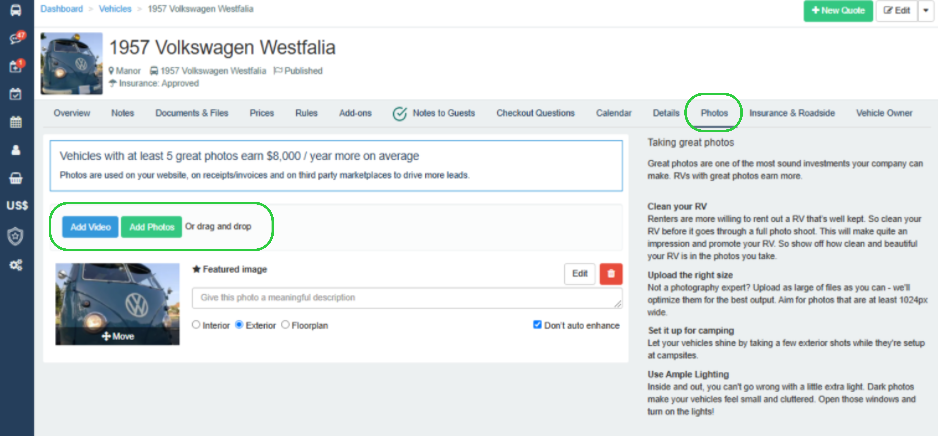
Task: Click the Vehicles breadcrumb link
Action: click(x=114, y=9)
